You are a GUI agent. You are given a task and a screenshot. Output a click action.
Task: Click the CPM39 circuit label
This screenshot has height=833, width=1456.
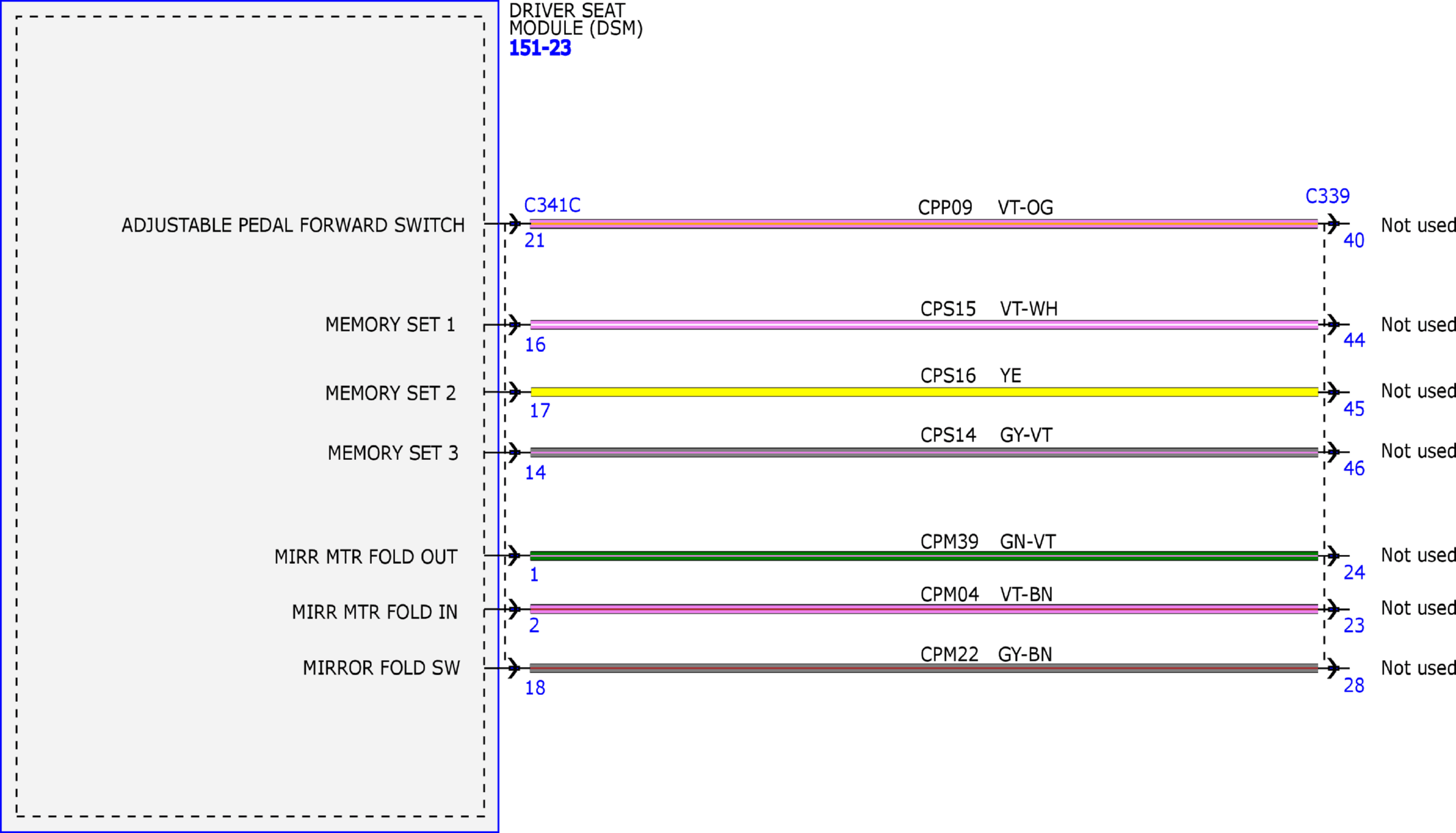pyautogui.click(x=949, y=542)
